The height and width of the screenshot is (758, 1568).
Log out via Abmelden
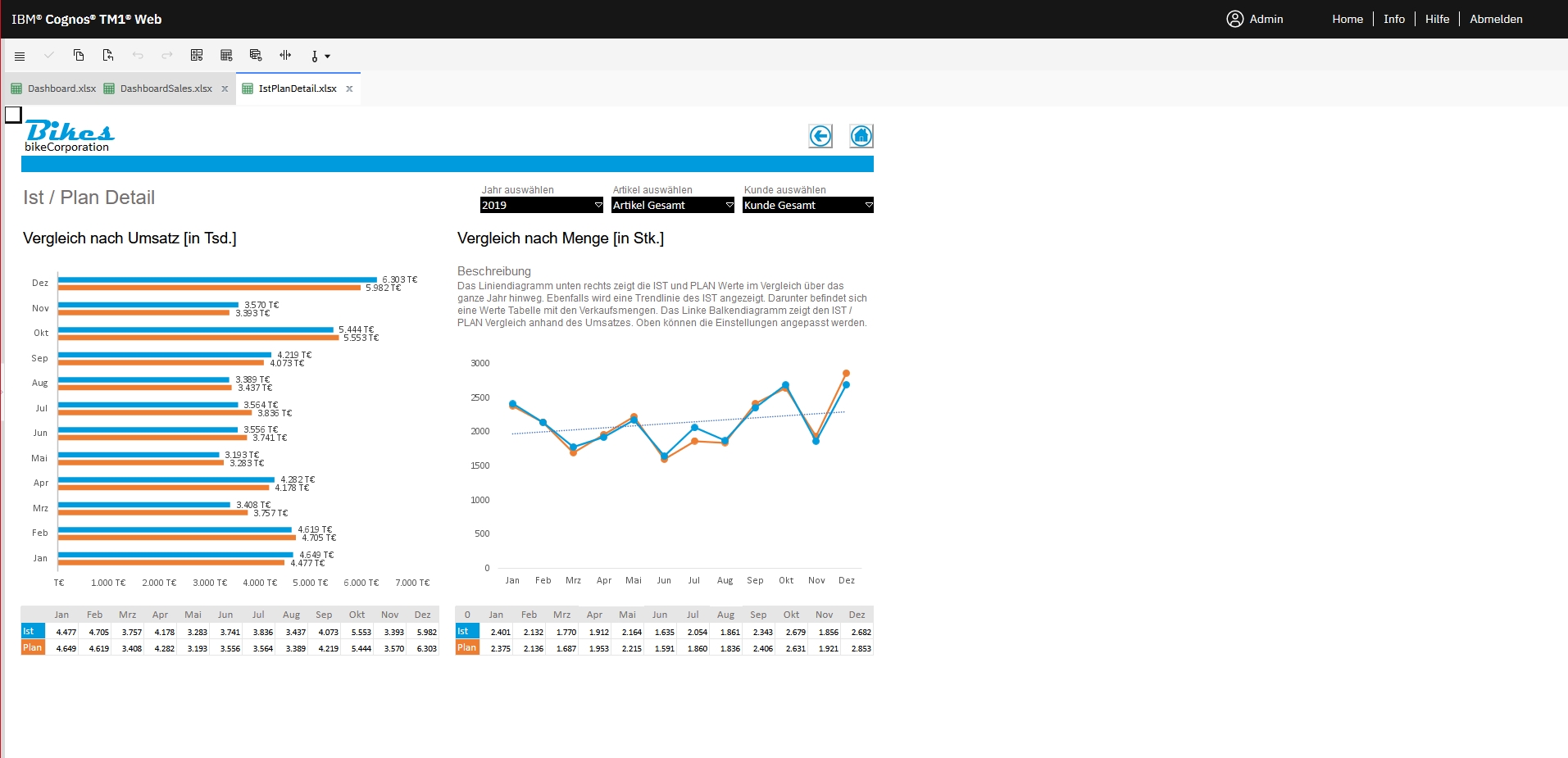click(1496, 19)
